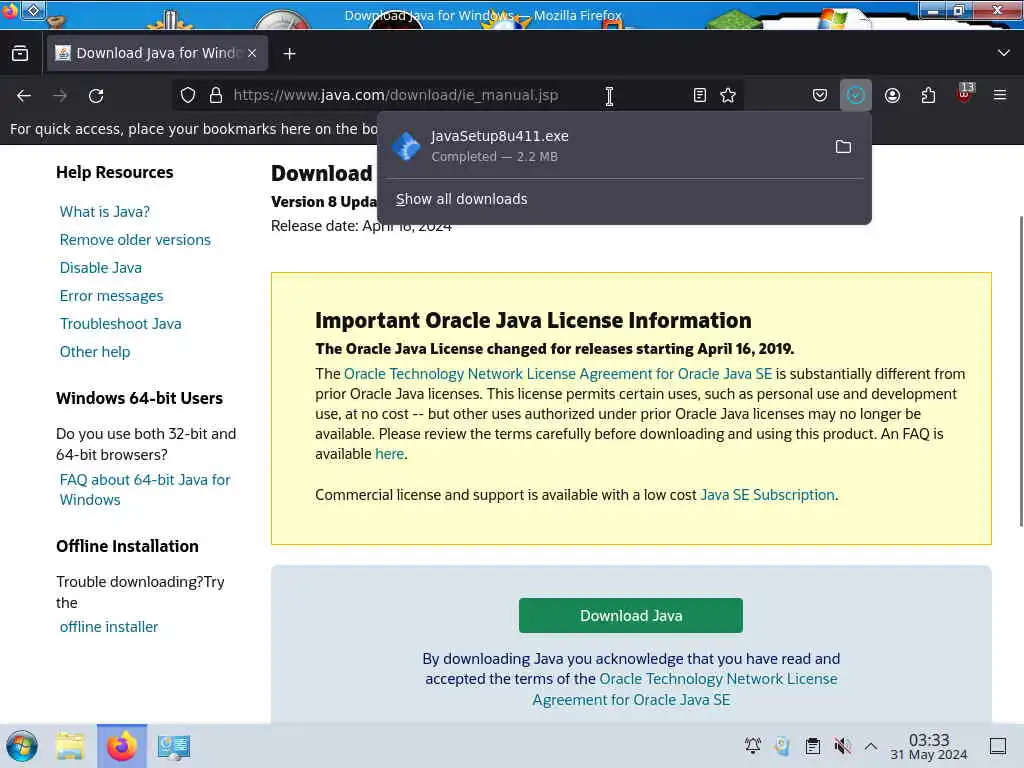Bookmark this page with the star icon

tap(728, 95)
